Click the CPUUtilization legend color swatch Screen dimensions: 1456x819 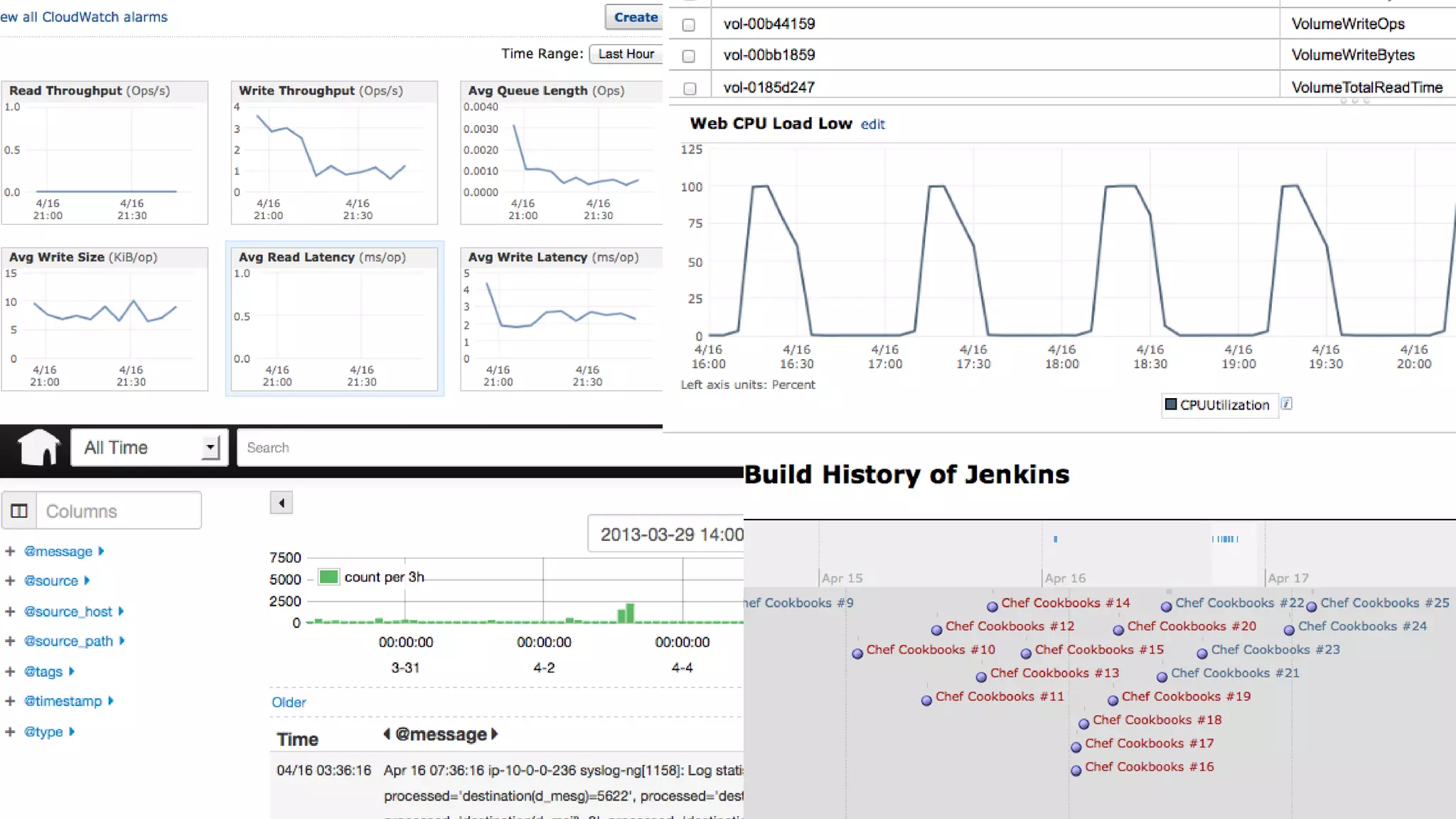1170,405
